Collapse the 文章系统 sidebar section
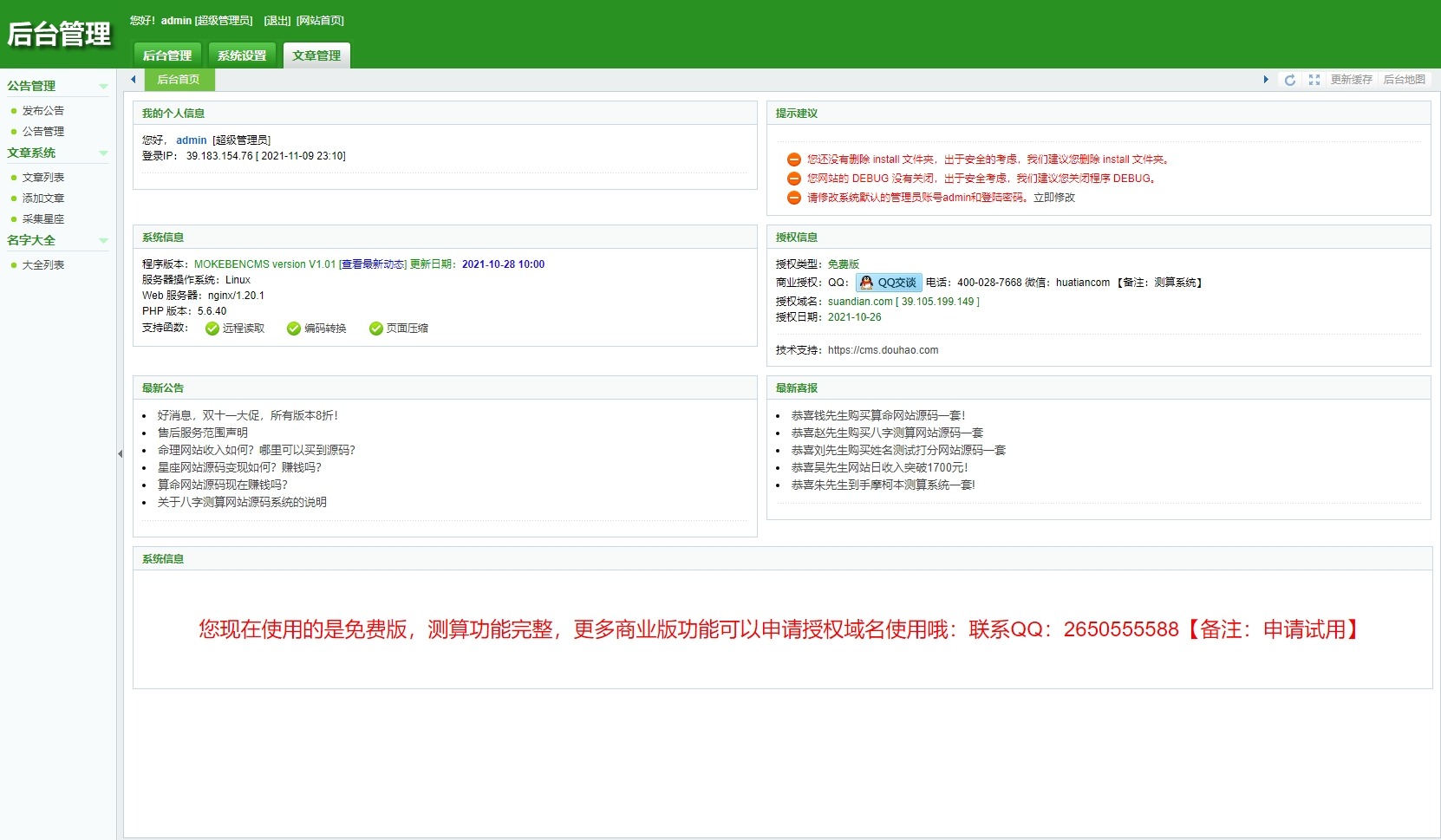The width and height of the screenshot is (1441, 840). coord(103,153)
